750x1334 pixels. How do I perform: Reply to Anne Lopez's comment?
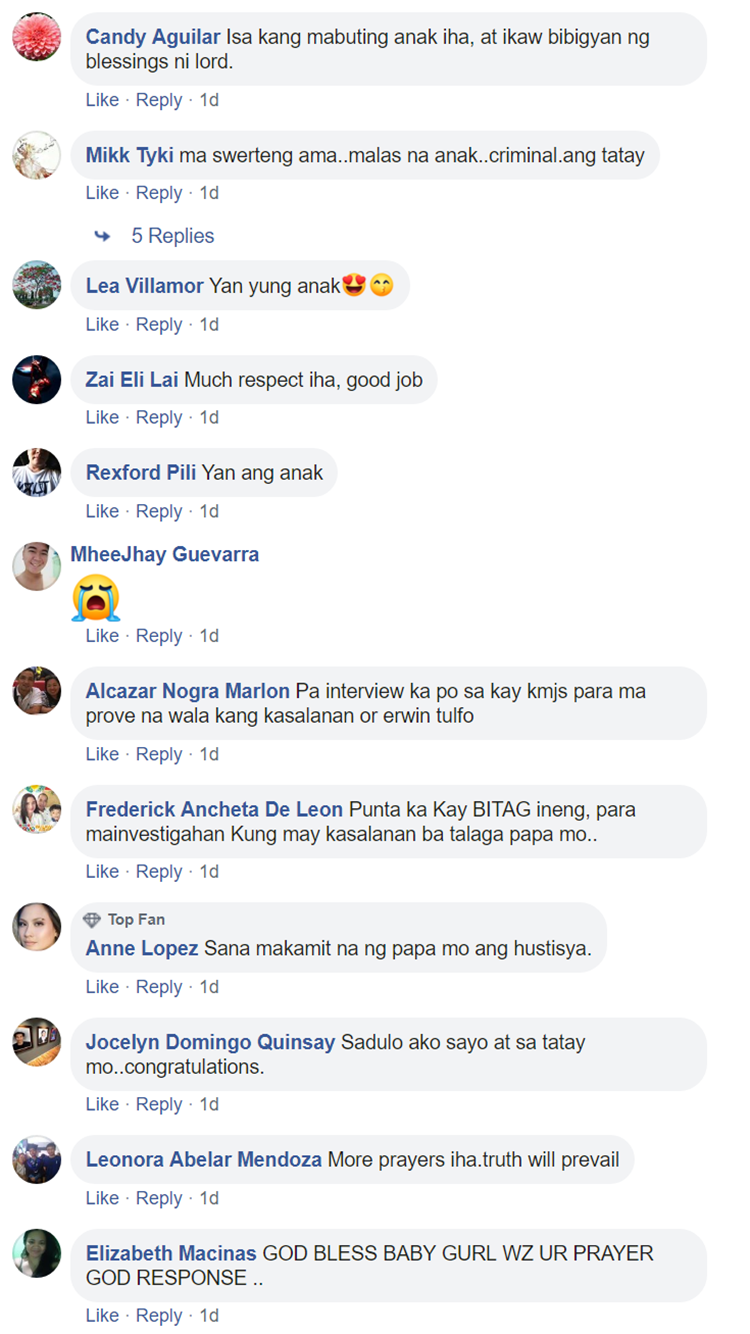tap(159, 987)
